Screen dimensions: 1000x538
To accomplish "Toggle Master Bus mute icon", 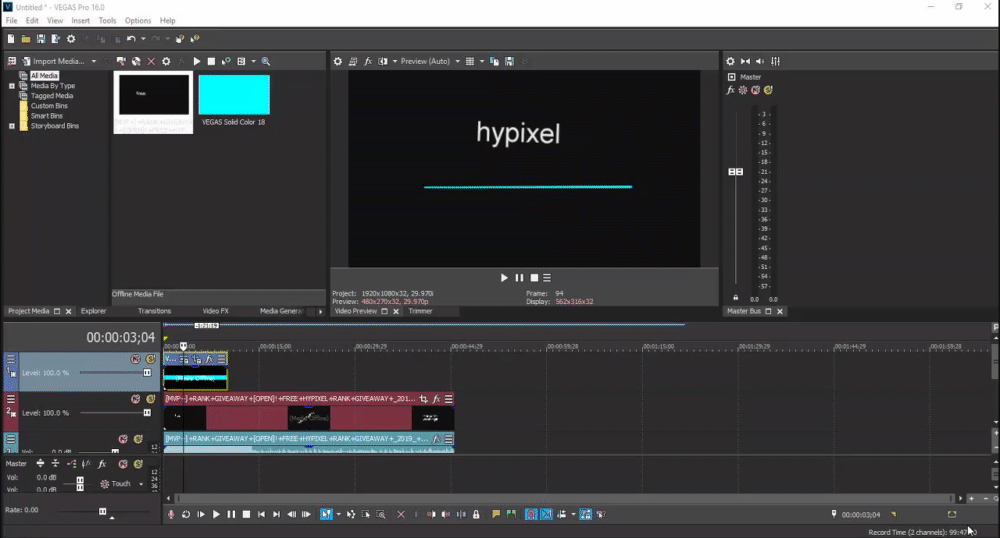I will click(756, 91).
